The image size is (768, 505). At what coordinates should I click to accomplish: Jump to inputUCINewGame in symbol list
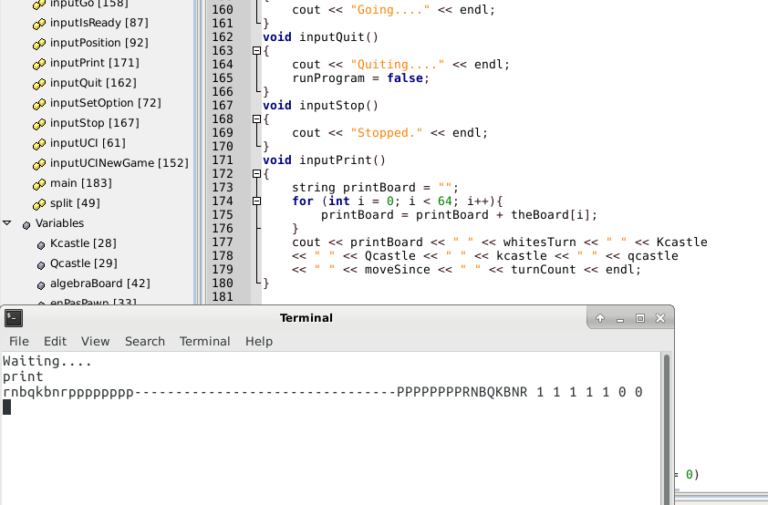click(x=118, y=163)
